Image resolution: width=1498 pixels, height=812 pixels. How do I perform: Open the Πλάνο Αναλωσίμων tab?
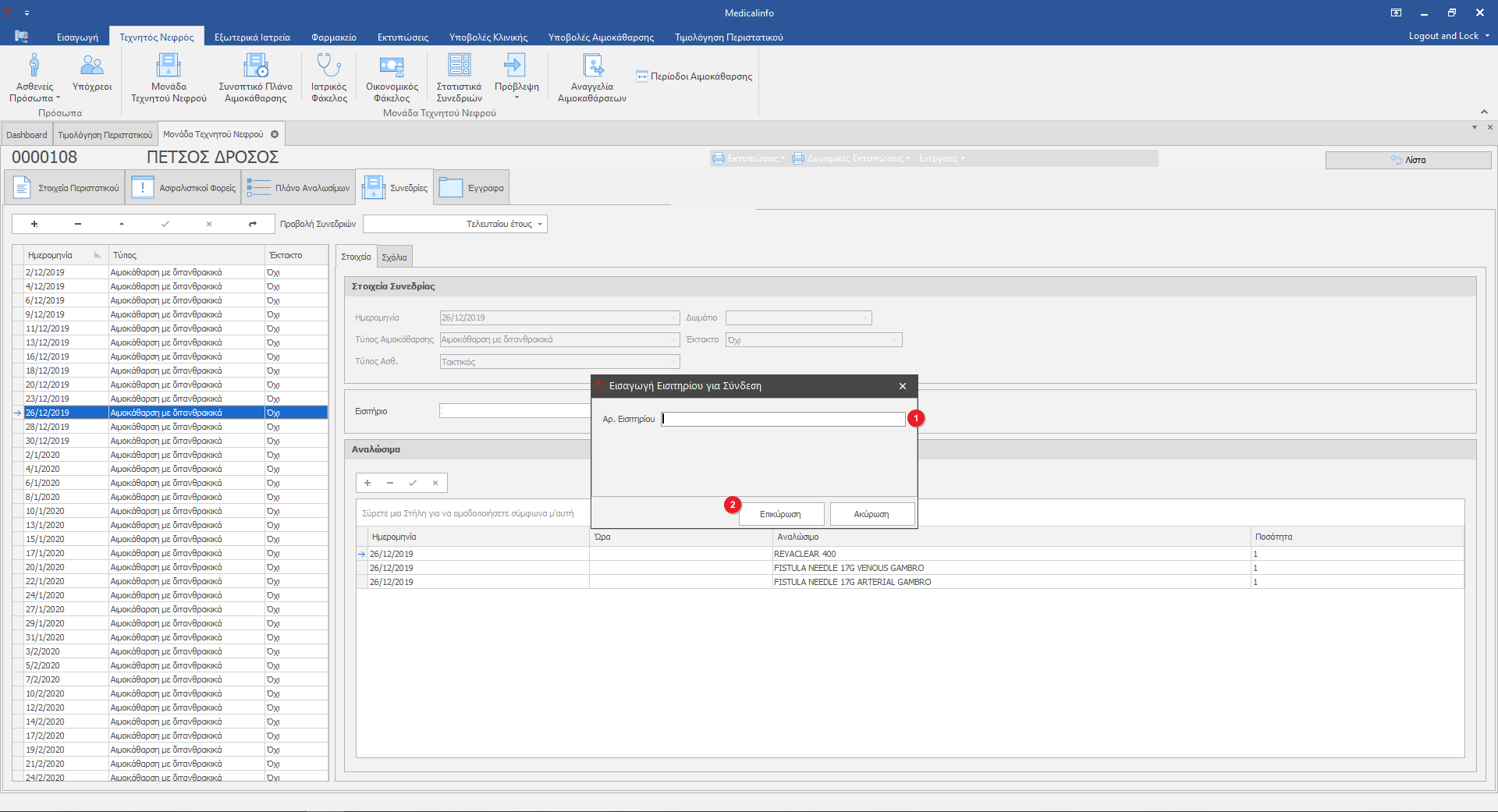pyautogui.click(x=298, y=188)
